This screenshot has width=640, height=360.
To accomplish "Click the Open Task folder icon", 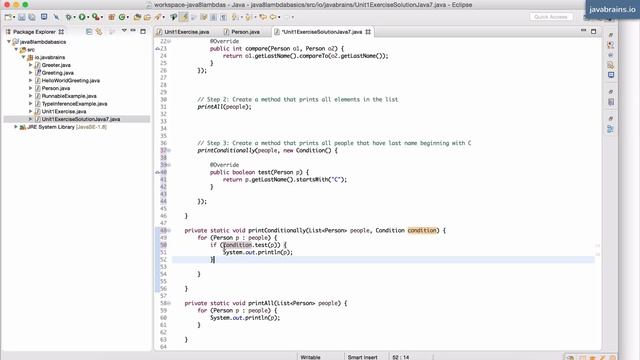I will coord(147,17).
